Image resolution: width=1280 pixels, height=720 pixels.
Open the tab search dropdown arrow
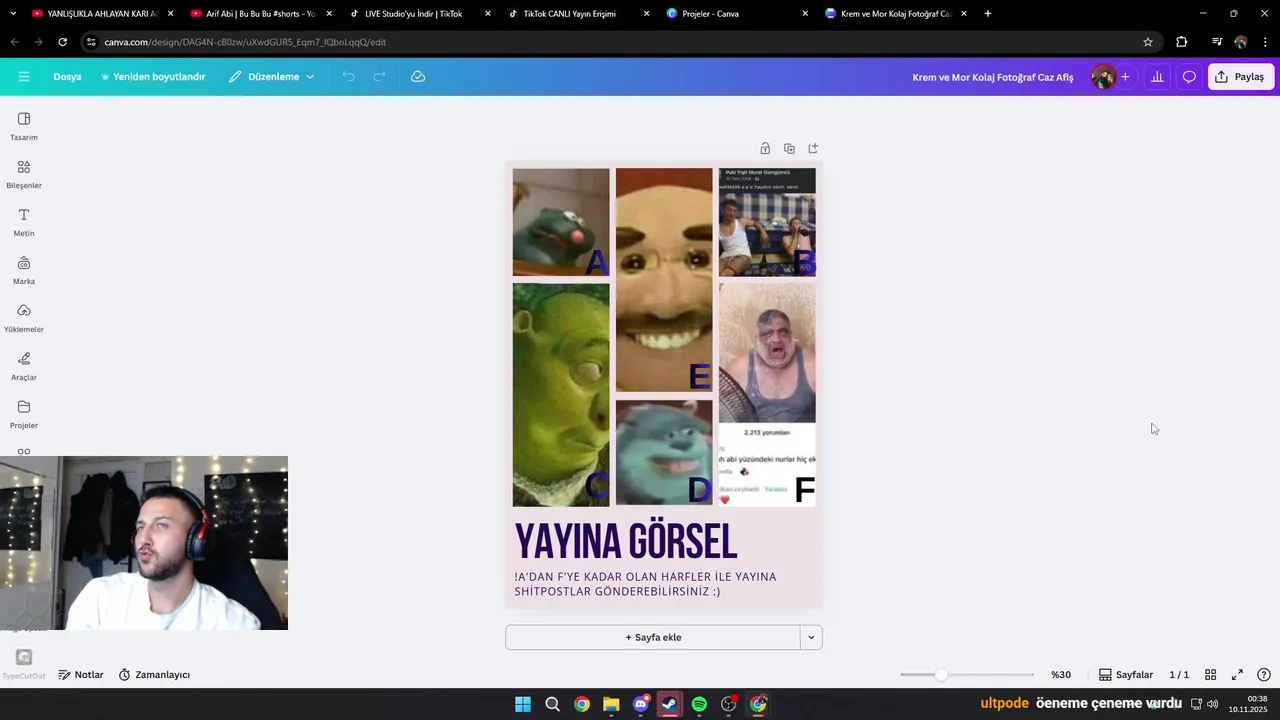point(13,14)
